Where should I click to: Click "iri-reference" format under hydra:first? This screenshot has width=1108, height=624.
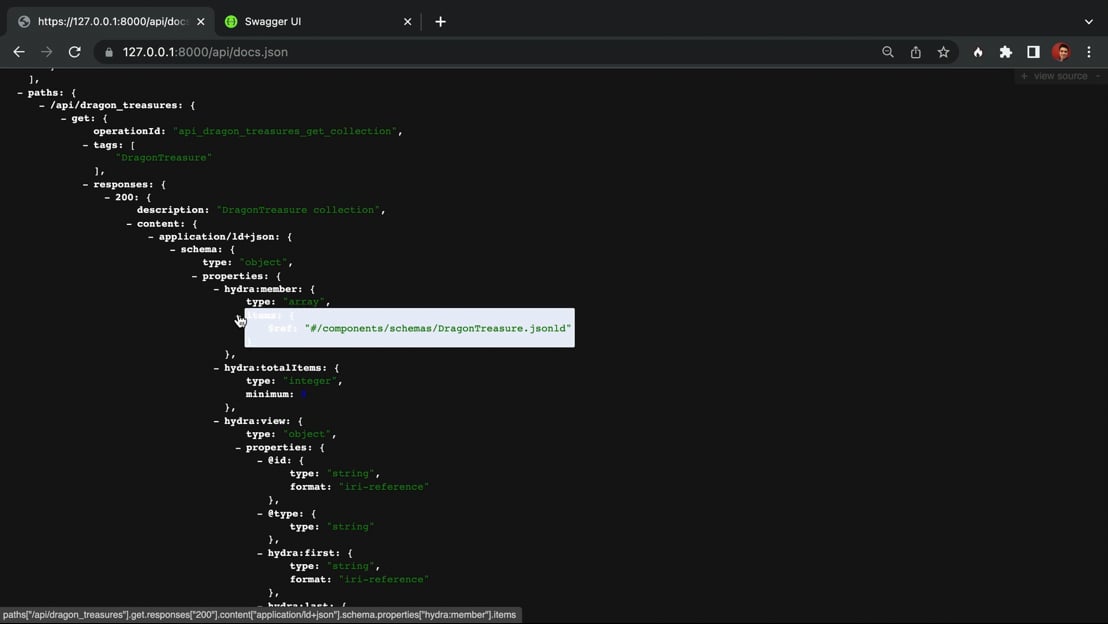(383, 579)
